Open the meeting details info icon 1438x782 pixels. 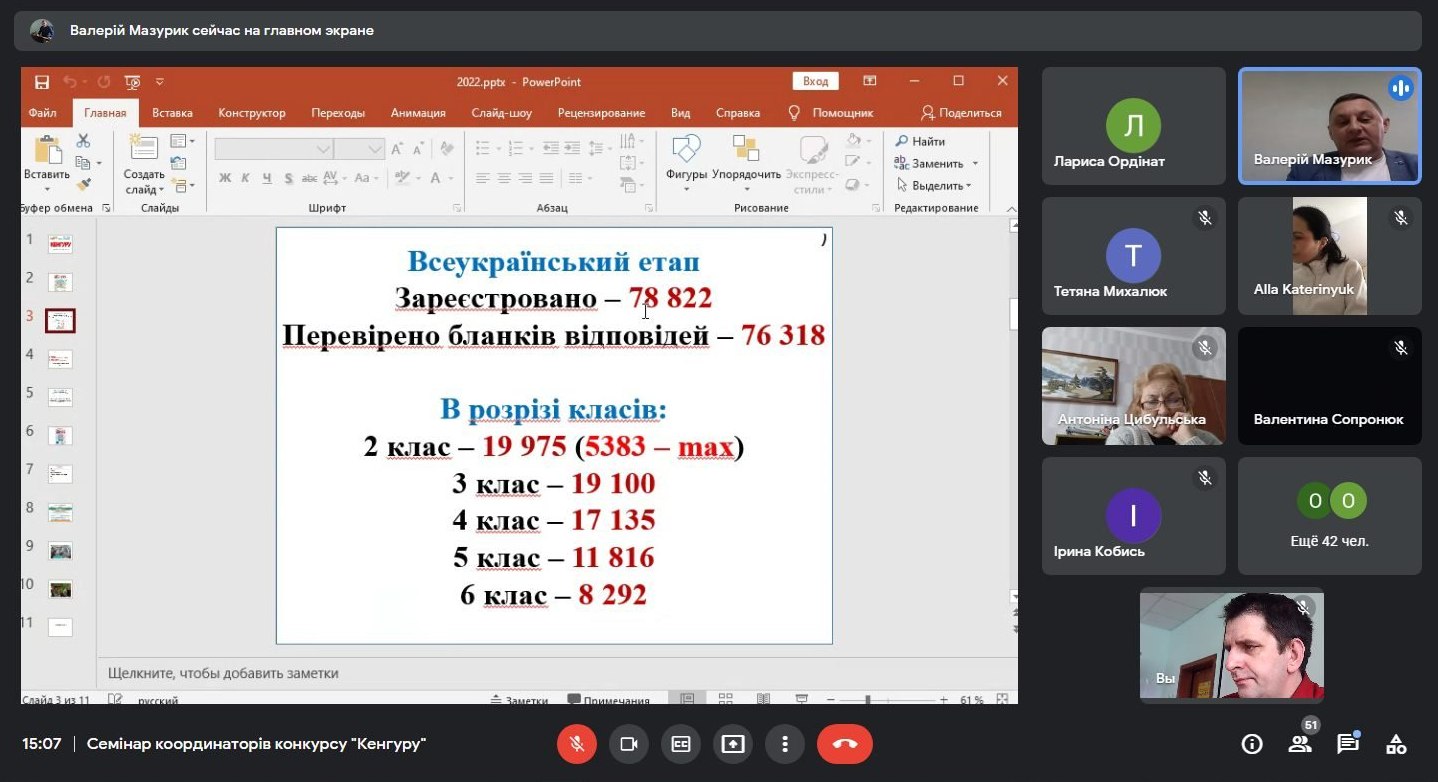pos(1251,744)
